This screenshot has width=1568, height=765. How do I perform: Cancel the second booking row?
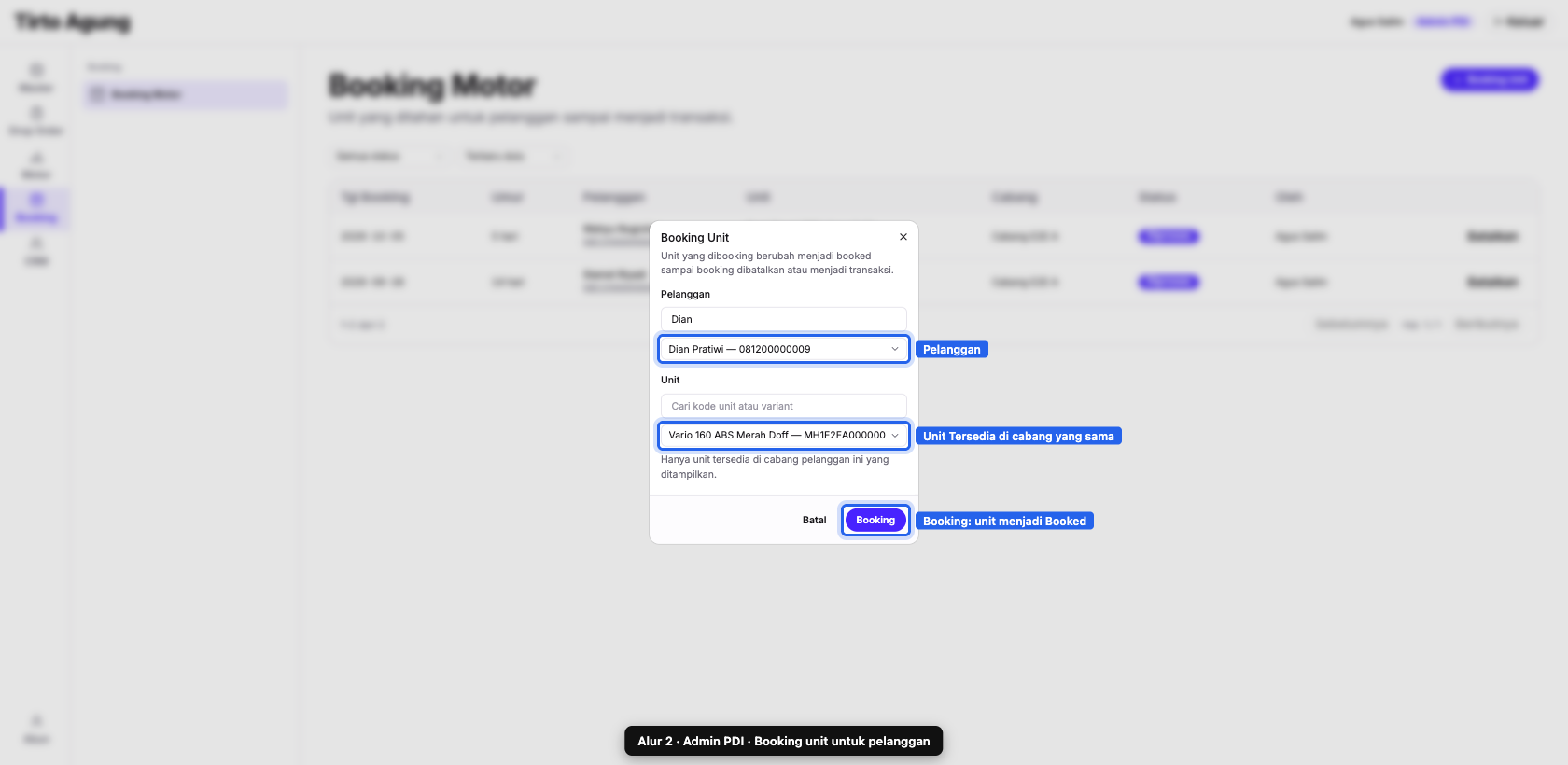coord(1491,282)
